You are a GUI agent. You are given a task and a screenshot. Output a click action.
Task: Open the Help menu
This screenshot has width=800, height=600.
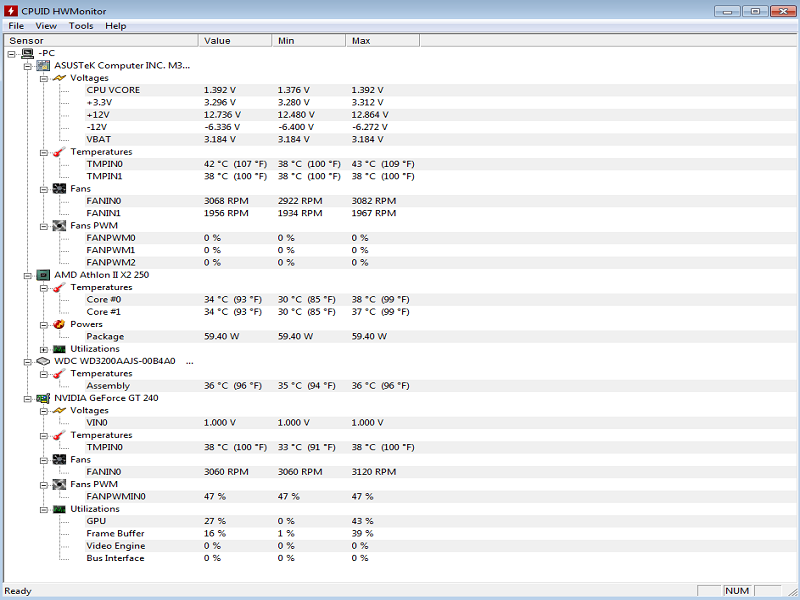[116, 26]
